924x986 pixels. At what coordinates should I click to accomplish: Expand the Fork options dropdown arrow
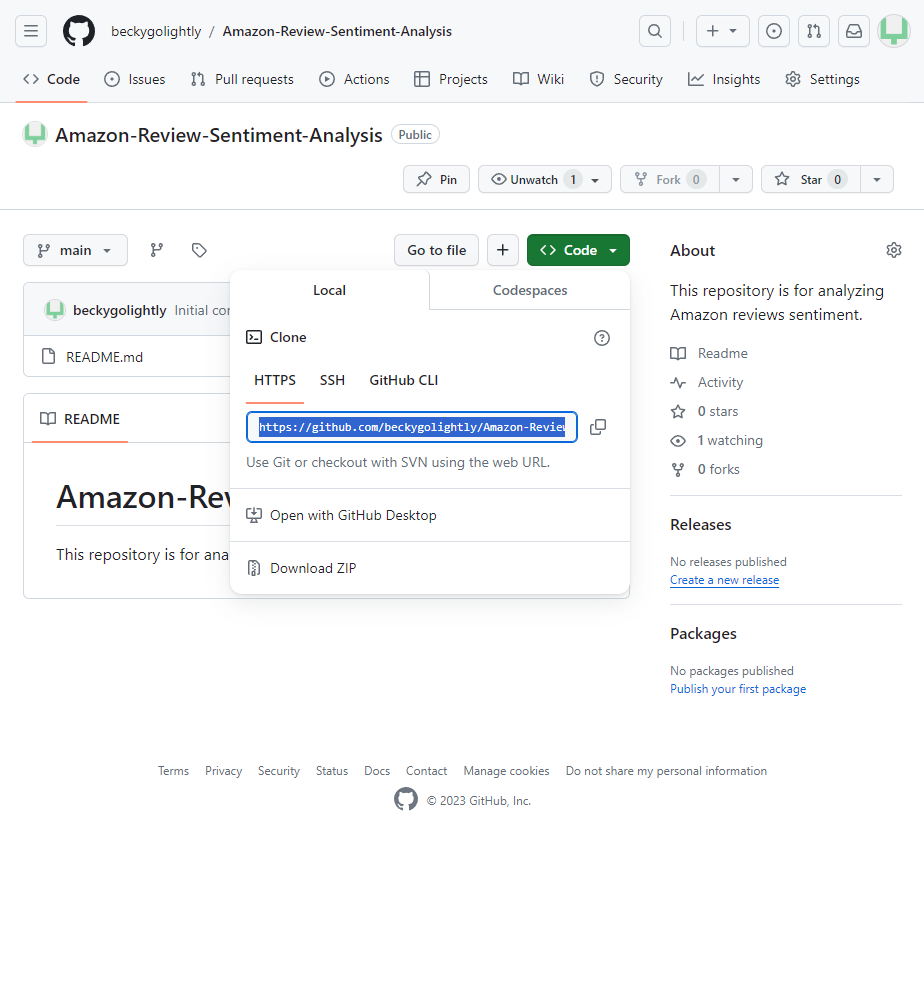pyautogui.click(x=736, y=180)
